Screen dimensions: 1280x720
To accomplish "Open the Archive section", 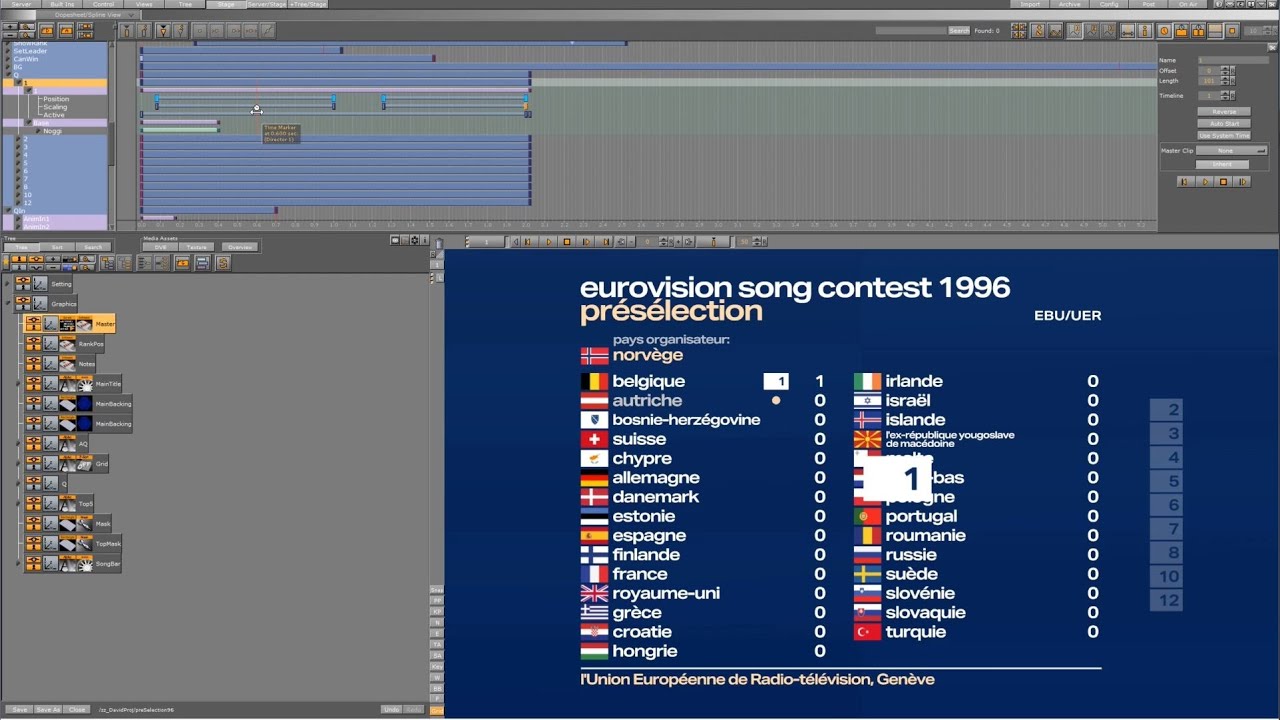I will click(1070, 4).
